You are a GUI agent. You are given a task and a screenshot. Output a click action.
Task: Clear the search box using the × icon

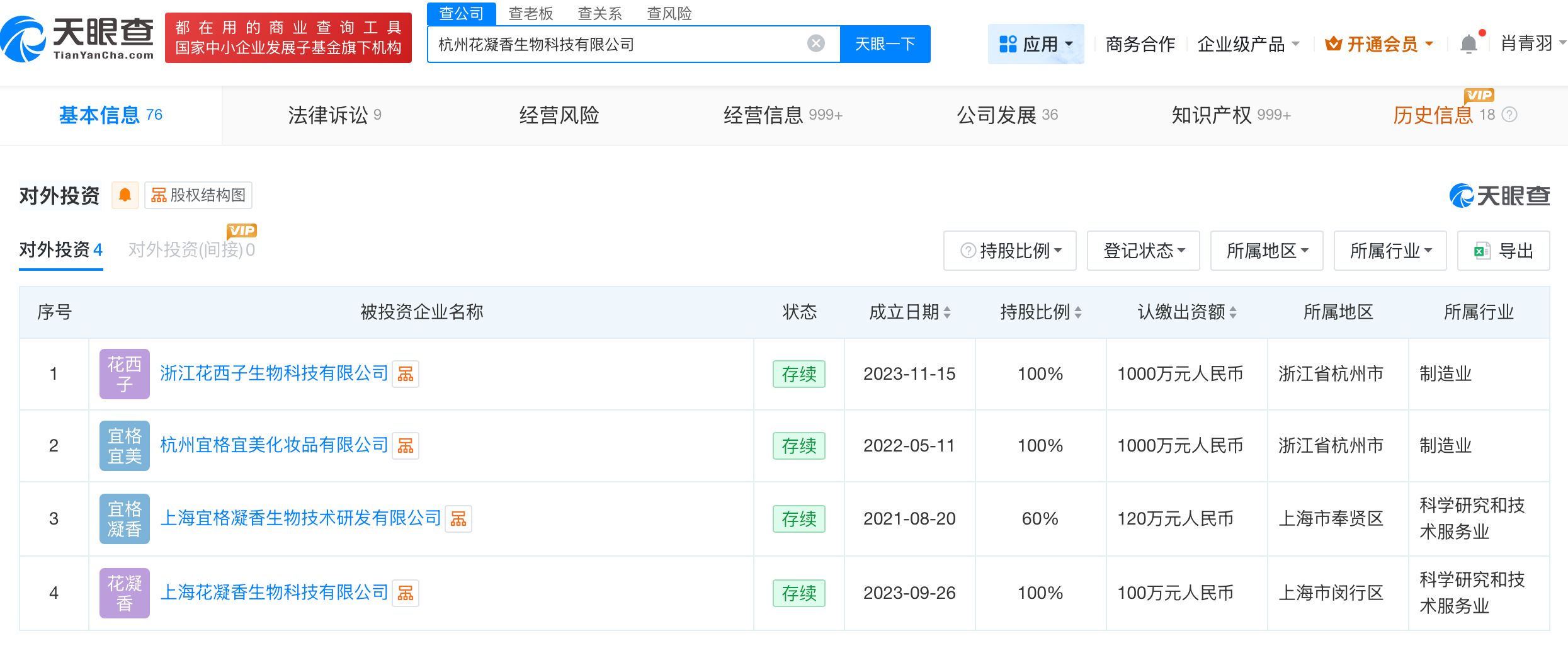[816, 43]
